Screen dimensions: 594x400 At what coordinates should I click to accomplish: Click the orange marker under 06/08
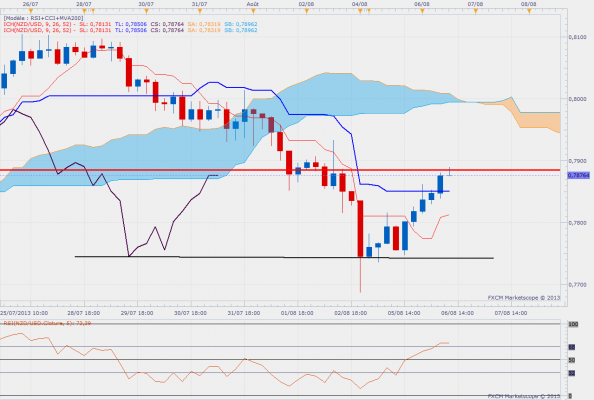(422, 11)
